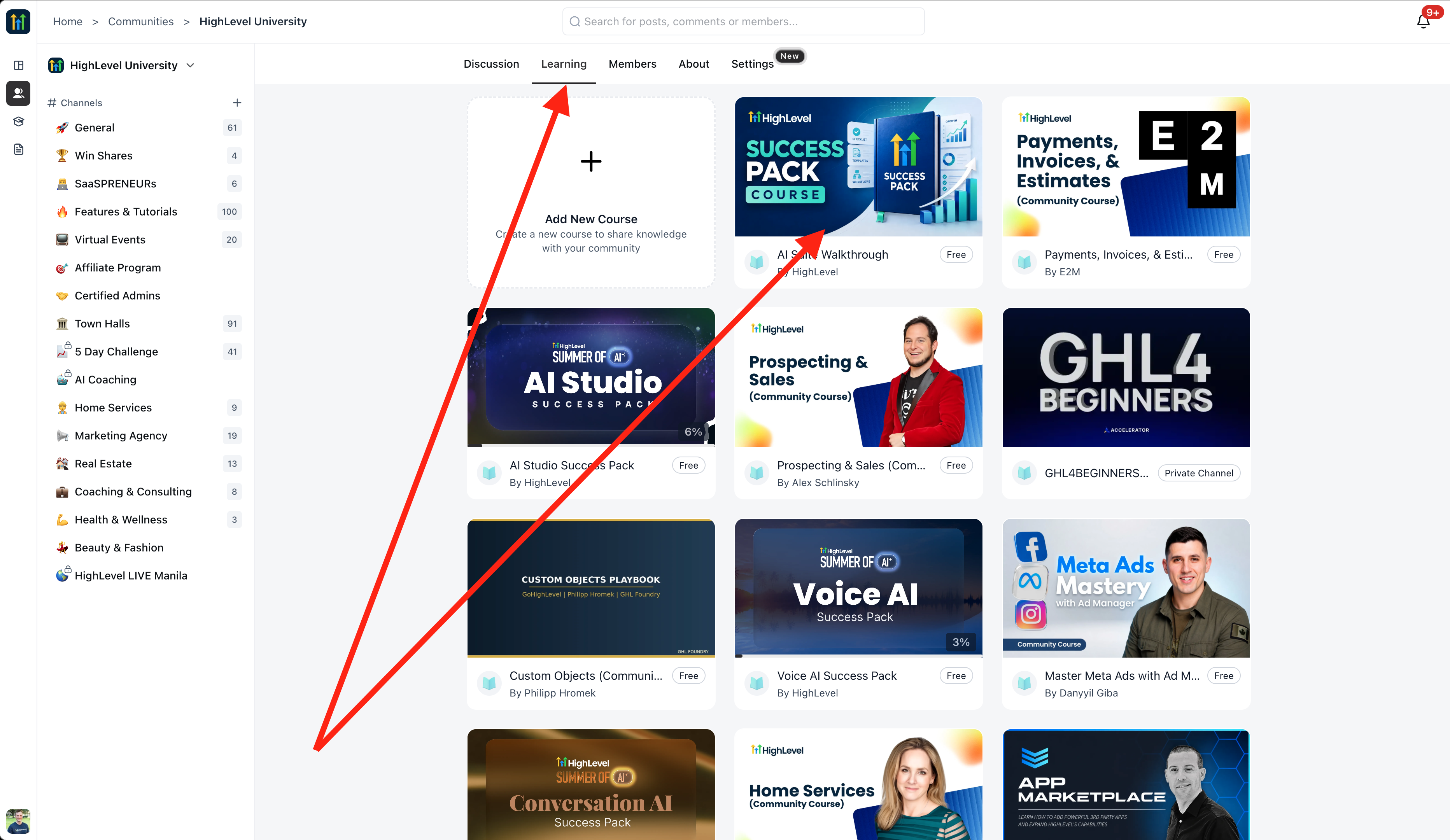Image resolution: width=1450 pixels, height=840 pixels.
Task: Open the notifications bell
Action: [1423, 21]
